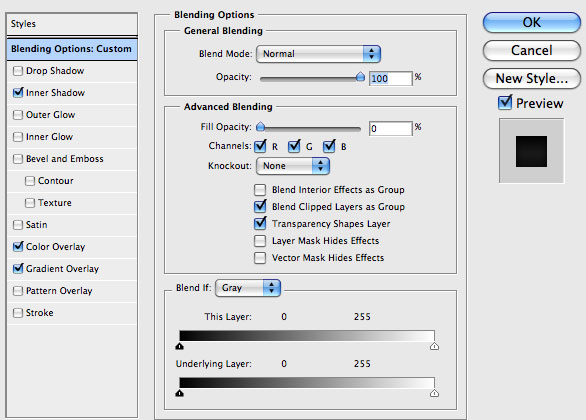Tick the Bevel and Emboss checkbox
The height and width of the screenshot is (420, 586).
[18, 159]
